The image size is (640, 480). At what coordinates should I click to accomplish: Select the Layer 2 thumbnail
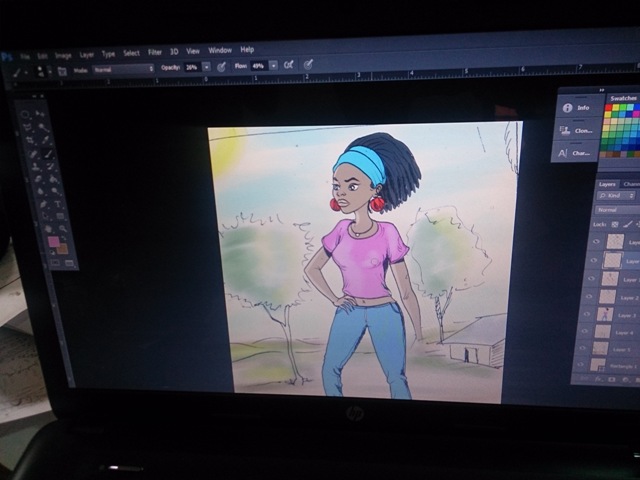(x=607, y=297)
